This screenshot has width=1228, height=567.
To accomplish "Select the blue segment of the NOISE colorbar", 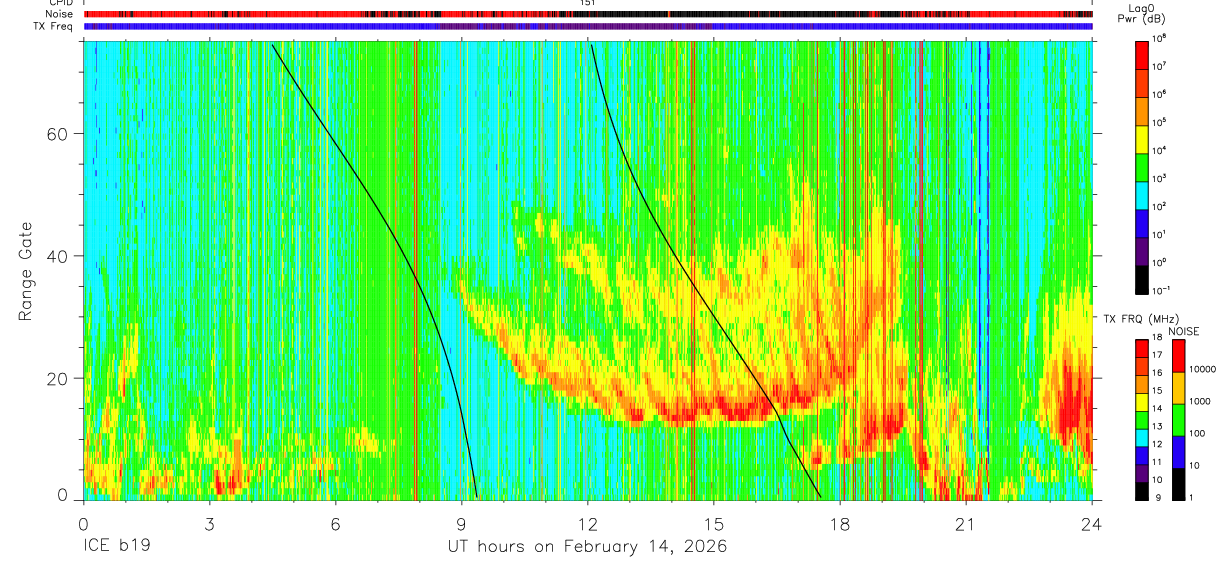I will click(x=1180, y=452).
